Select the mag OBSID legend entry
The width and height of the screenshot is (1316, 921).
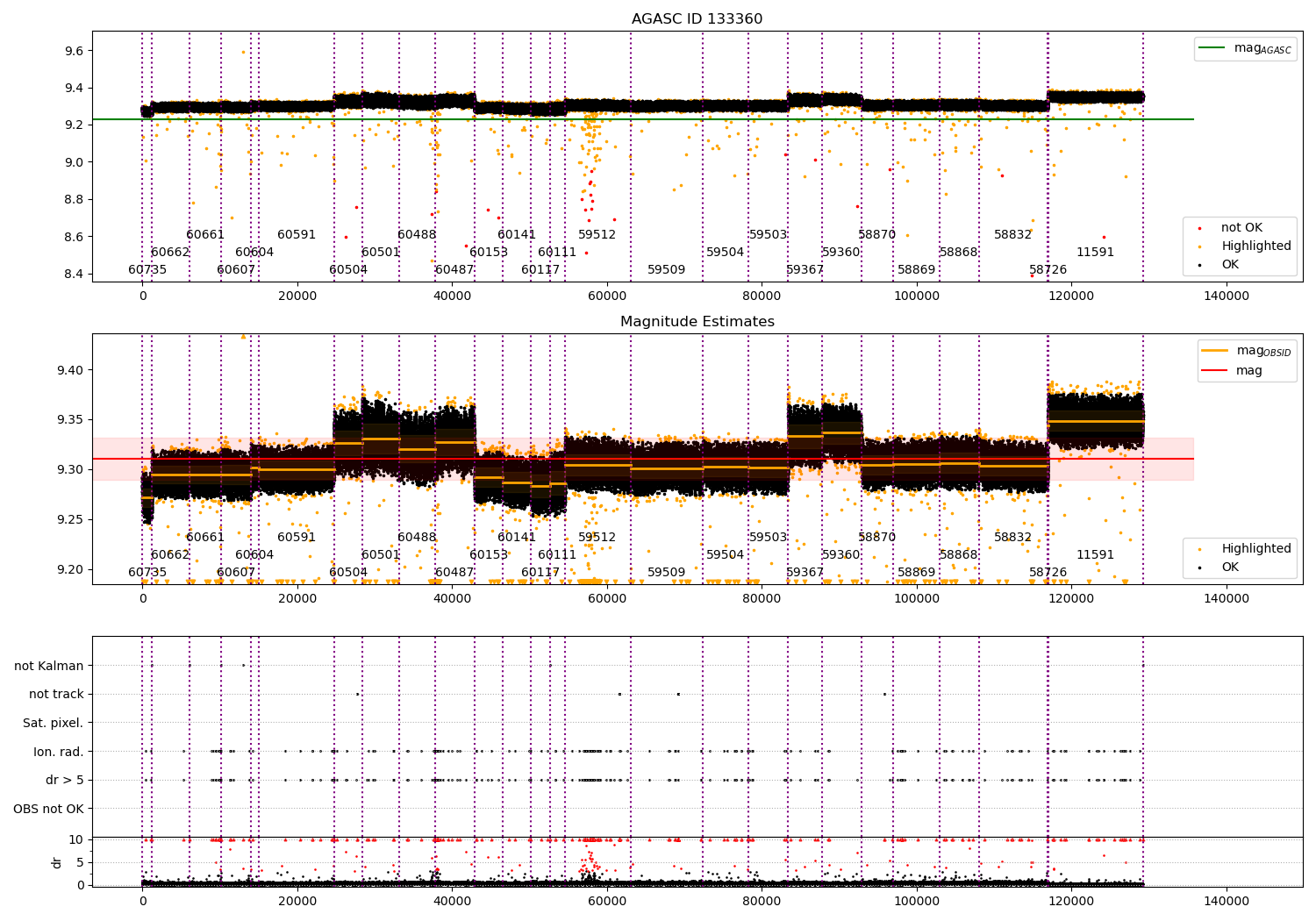tap(1248, 351)
